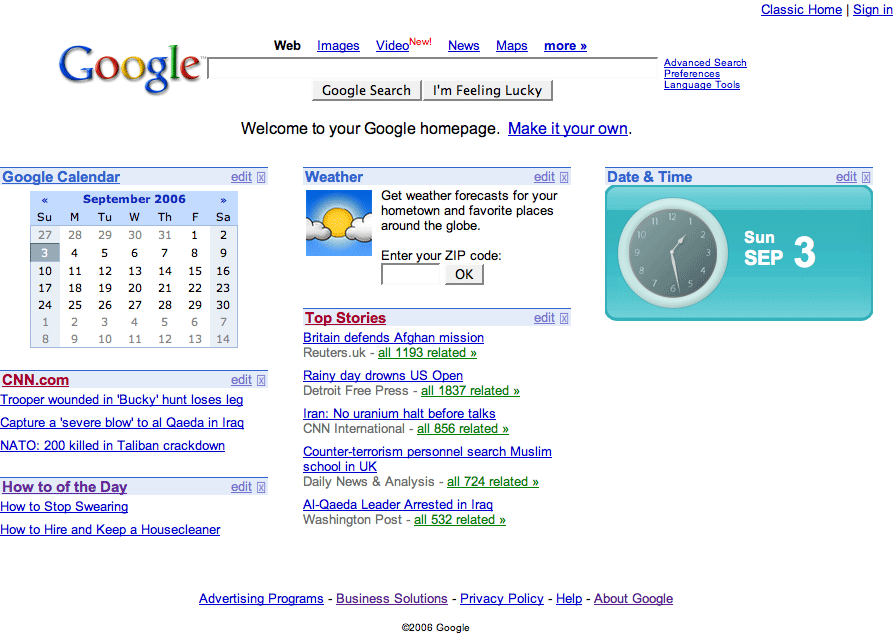Go to previous month in calendar
896x642 pixels.
point(45,200)
